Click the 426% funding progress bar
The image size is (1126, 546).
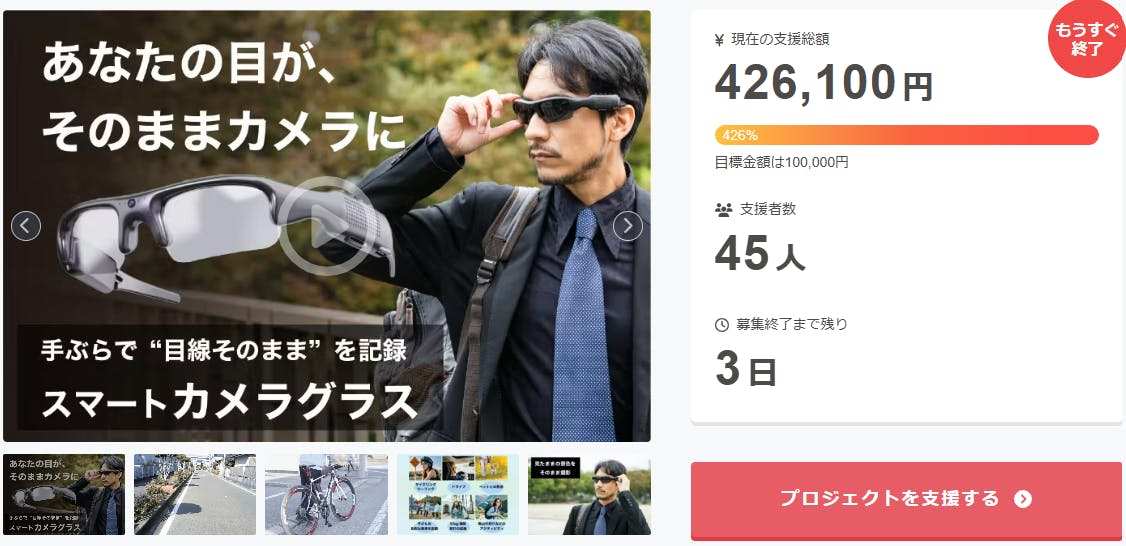click(906, 135)
